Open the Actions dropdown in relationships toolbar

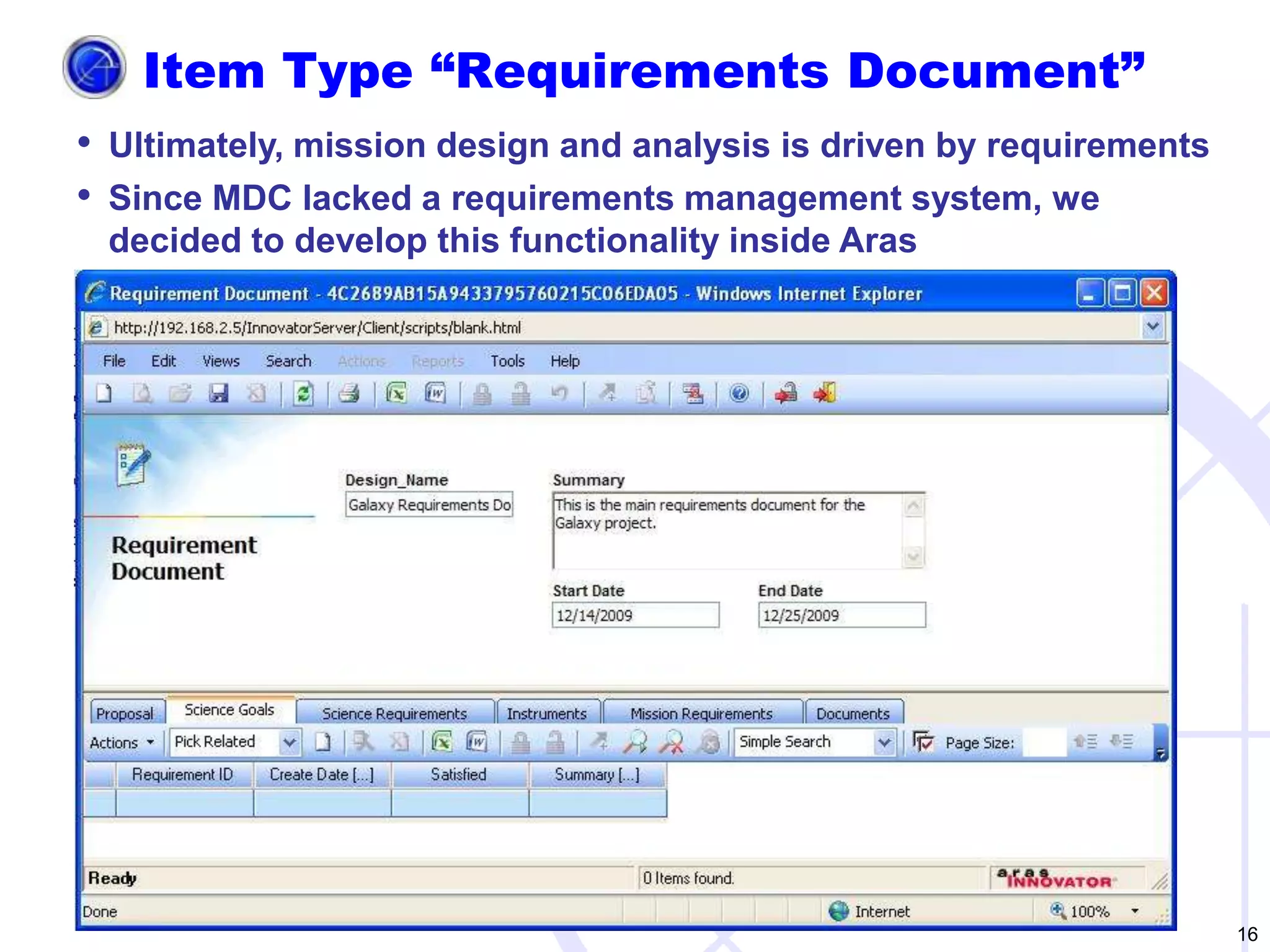122,743
